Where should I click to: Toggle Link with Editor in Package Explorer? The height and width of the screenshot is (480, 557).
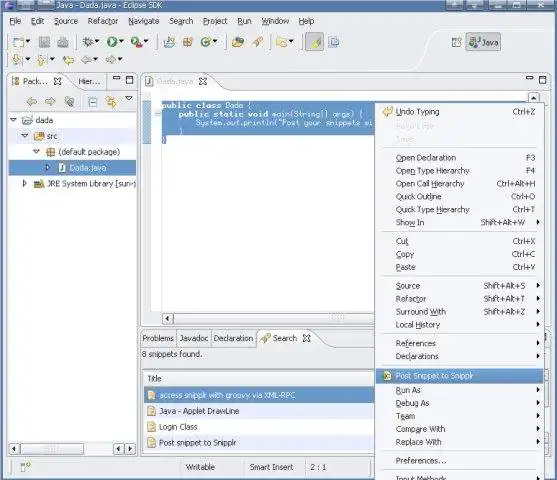pyautogui.click(x=111, y=102)
